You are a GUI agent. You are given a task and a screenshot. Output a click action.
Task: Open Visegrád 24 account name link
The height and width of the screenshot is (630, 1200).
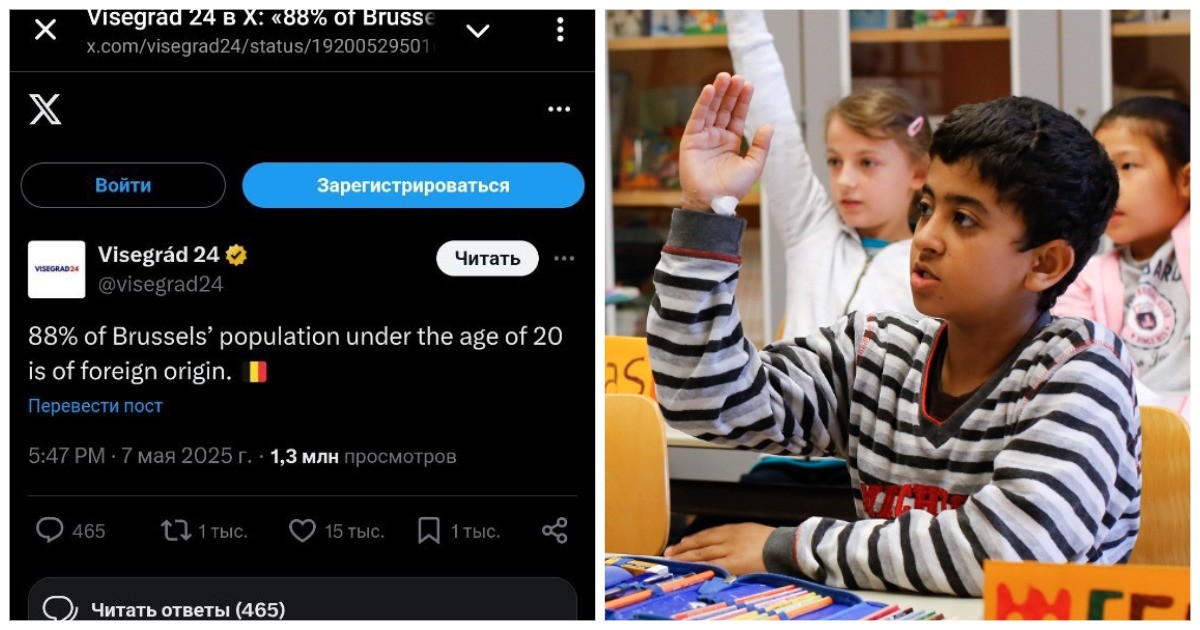click(159, 255)
